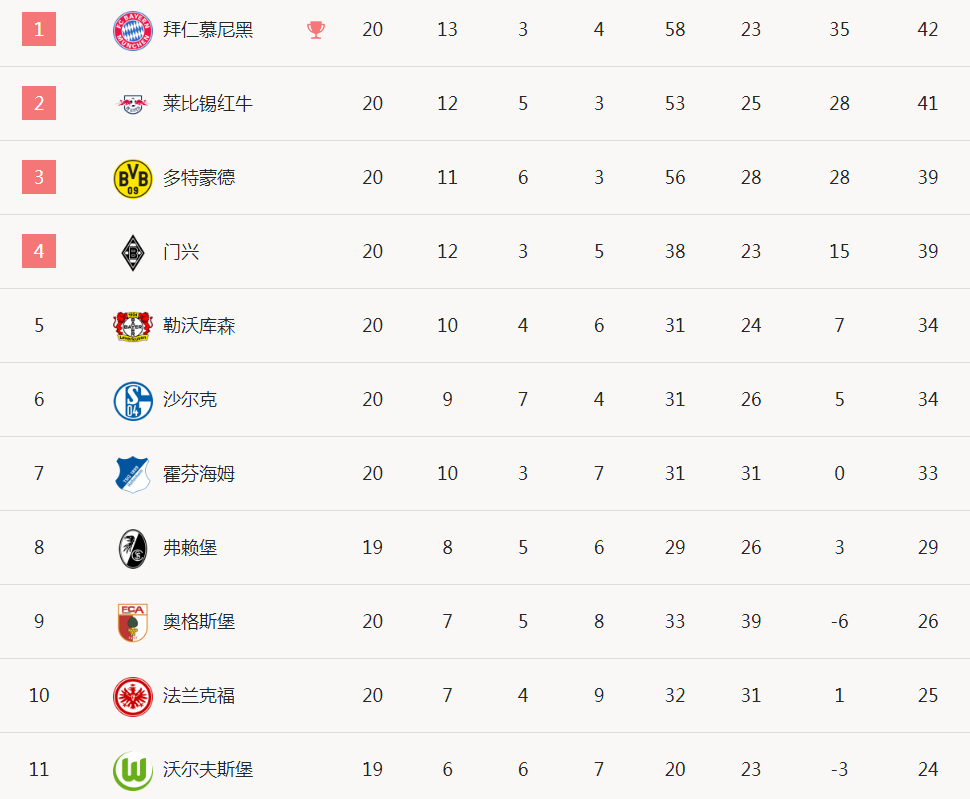Click the RB Leipzig club logo
The image size is (970, 799).
click(x=132, y=103)
